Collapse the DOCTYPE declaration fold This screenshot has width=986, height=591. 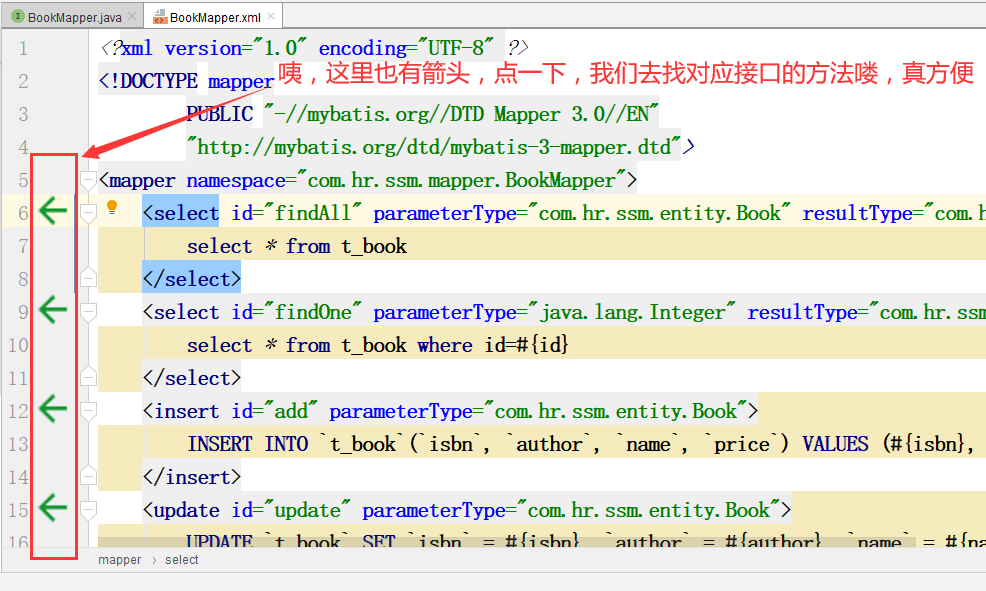(88, 80)
